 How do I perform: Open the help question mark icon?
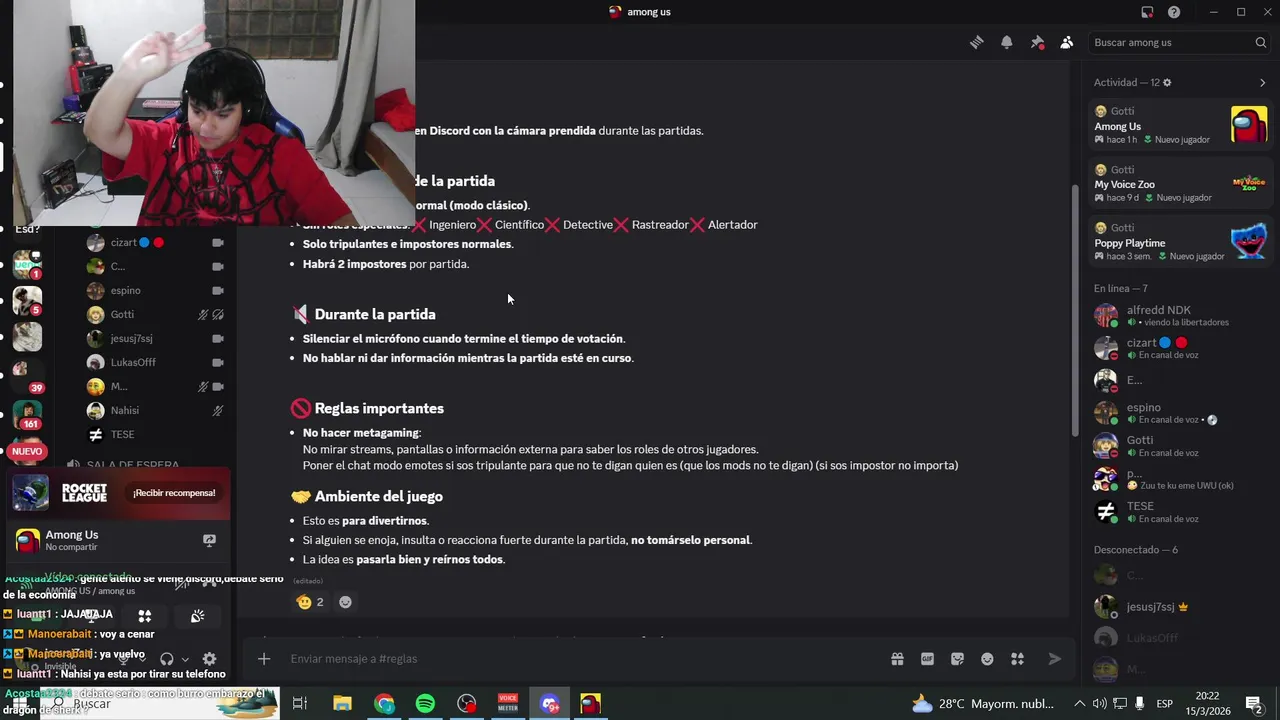point(1174,12)
